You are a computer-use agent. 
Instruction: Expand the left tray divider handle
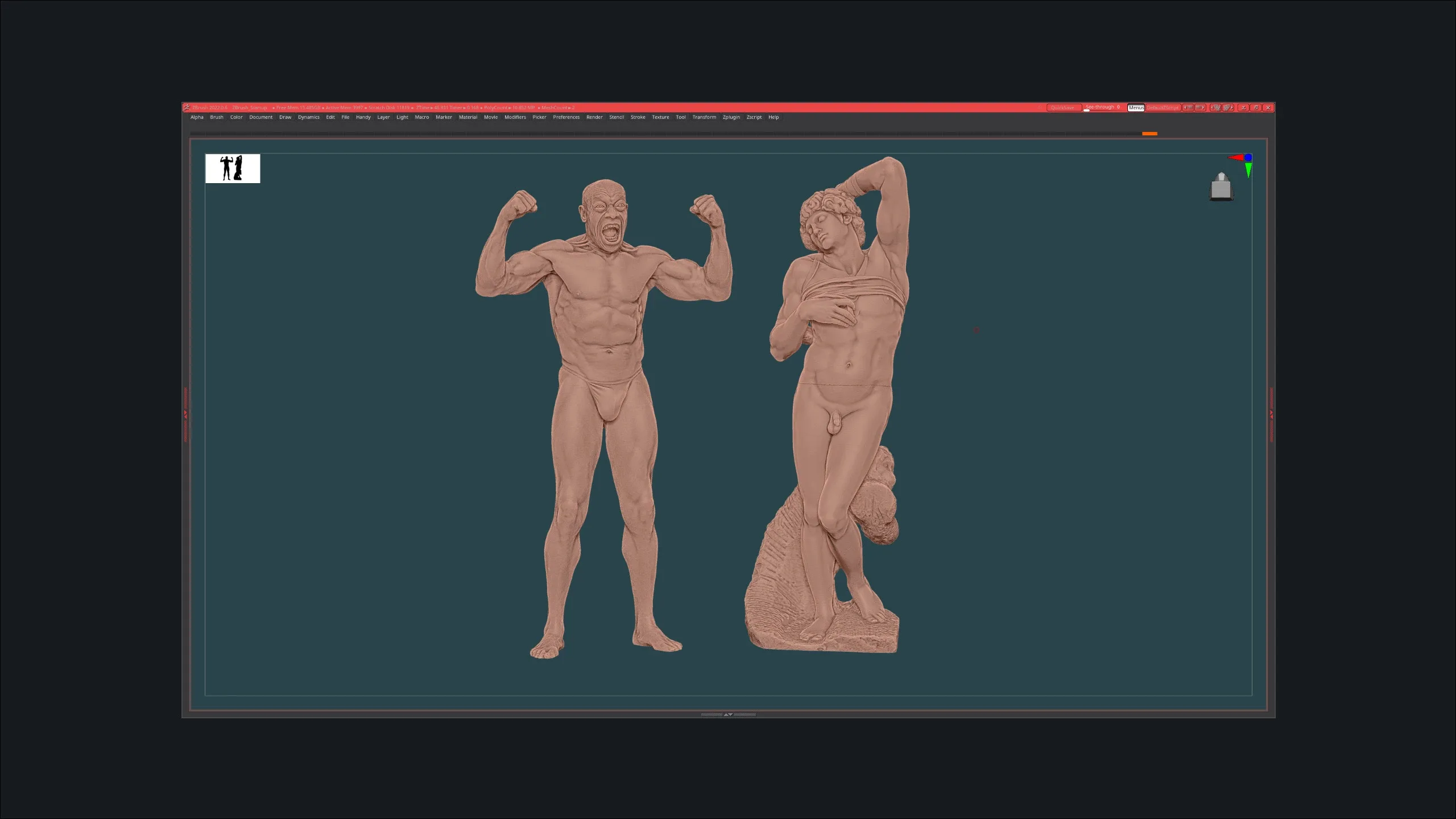(x=185, y=415)
